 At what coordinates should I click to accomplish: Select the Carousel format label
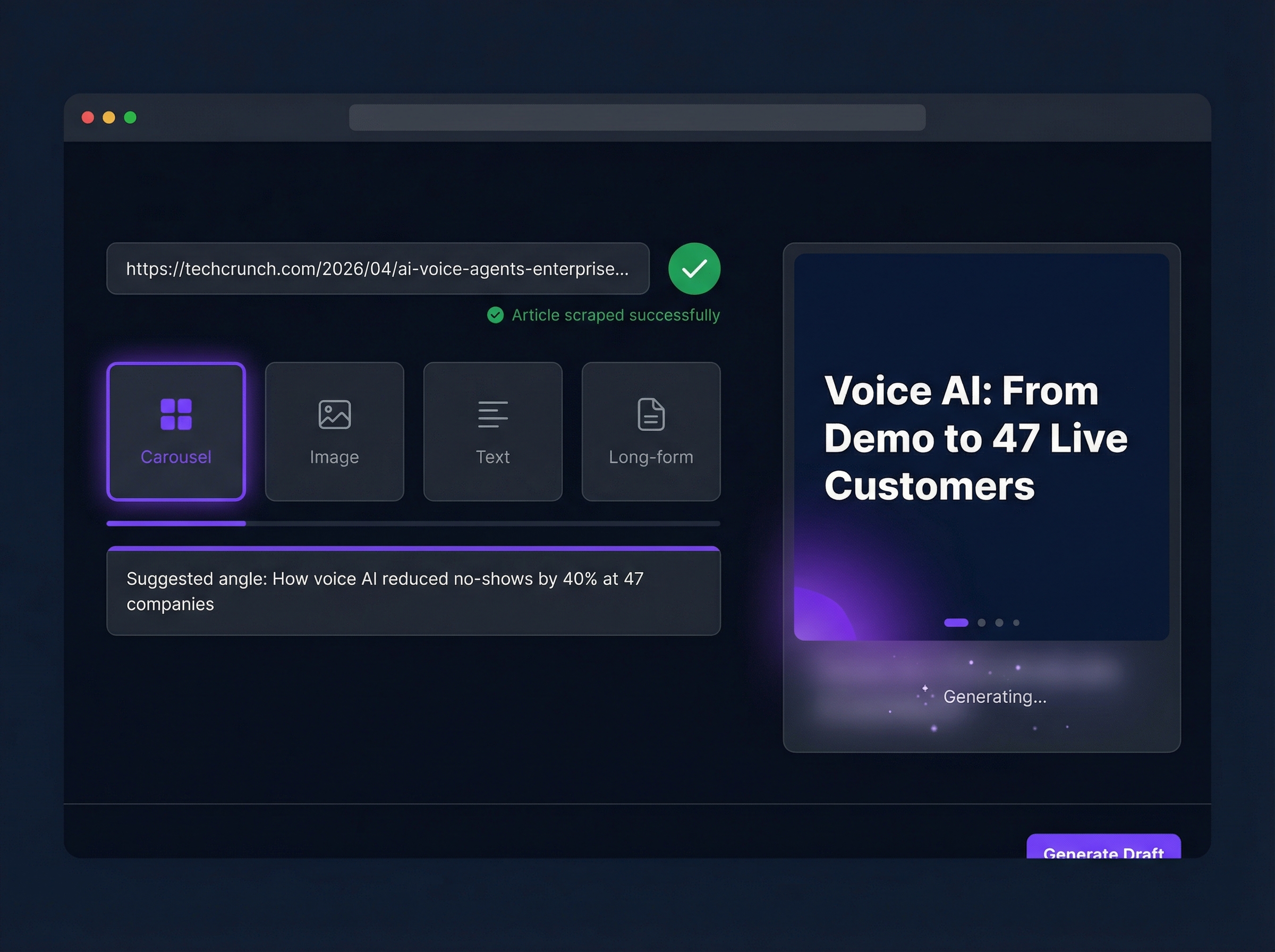pos(176,457)
